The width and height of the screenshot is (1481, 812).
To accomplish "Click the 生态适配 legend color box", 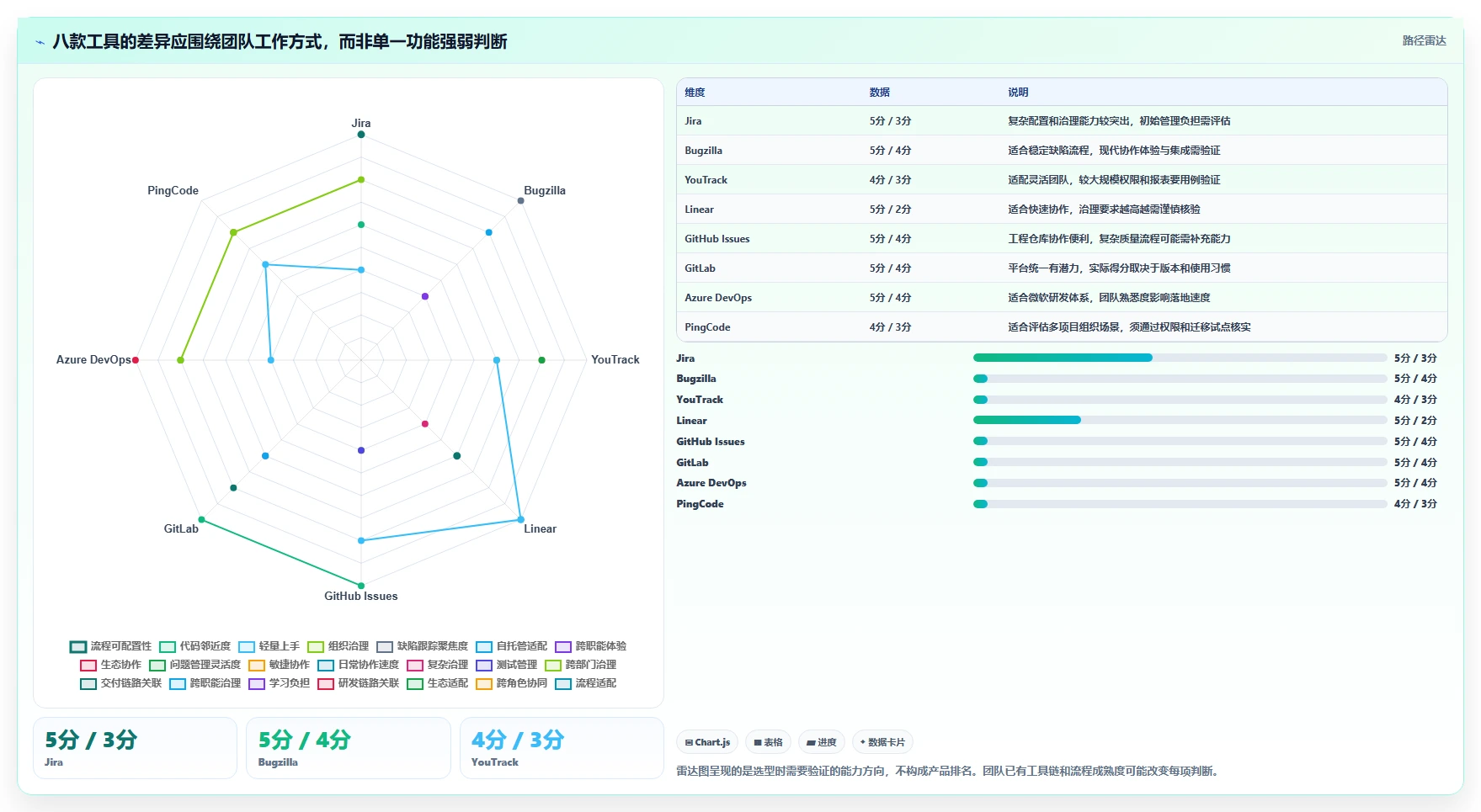I will 415,684.
